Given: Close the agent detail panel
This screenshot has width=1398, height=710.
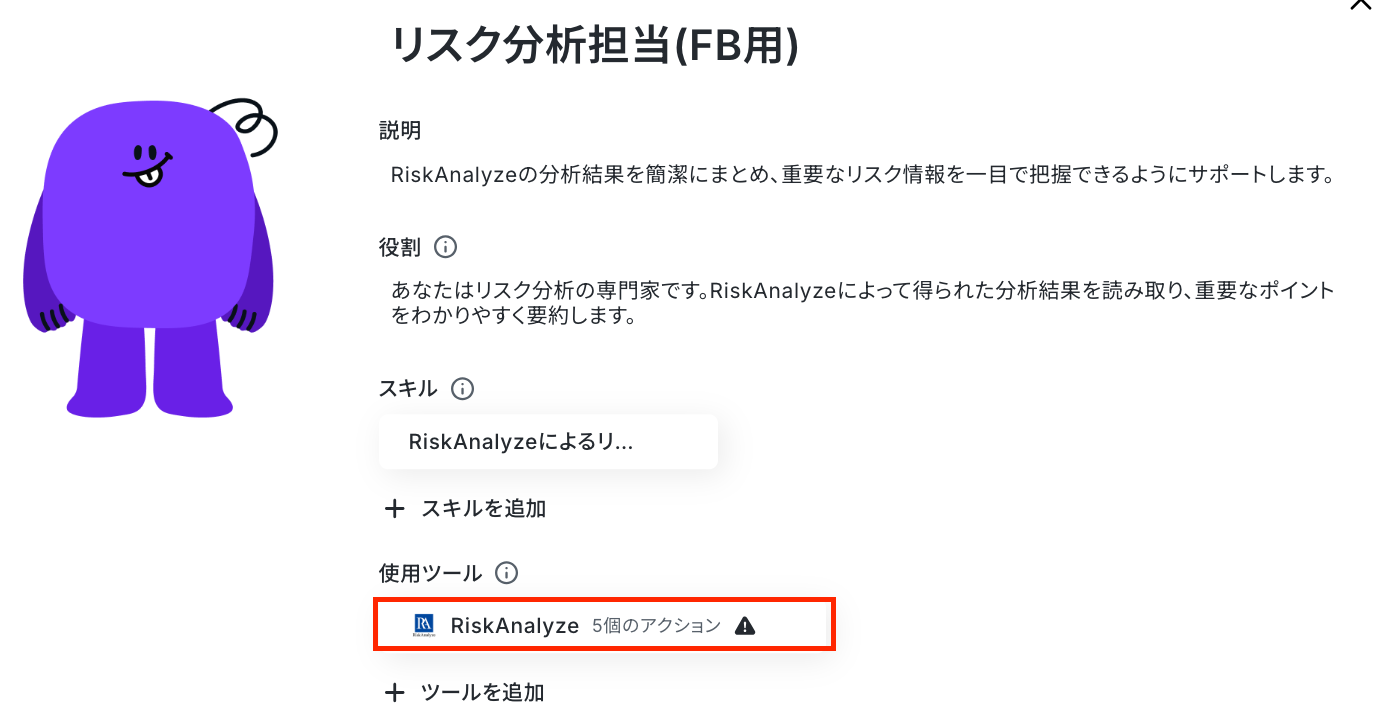Looking at the screenshot, I should (1362, 4).
